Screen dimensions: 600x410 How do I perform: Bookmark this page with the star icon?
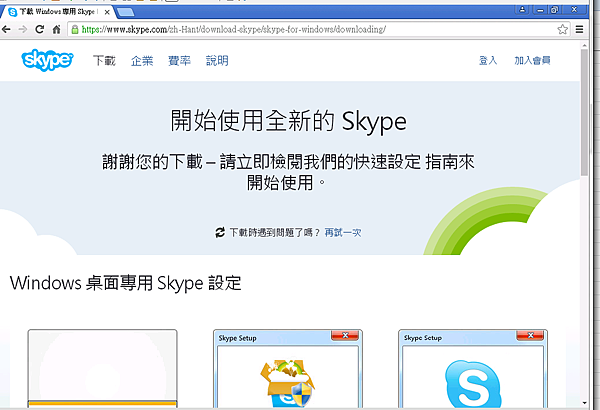[562, 29]
